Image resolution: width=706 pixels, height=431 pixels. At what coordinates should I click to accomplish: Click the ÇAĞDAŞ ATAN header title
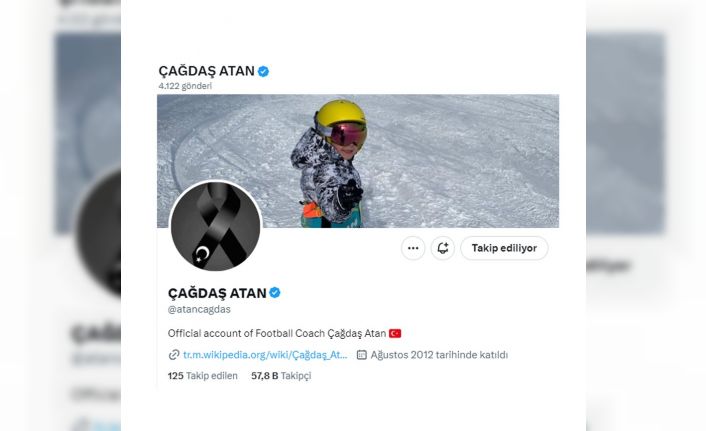pyautogui.click(x=207, y=71)
